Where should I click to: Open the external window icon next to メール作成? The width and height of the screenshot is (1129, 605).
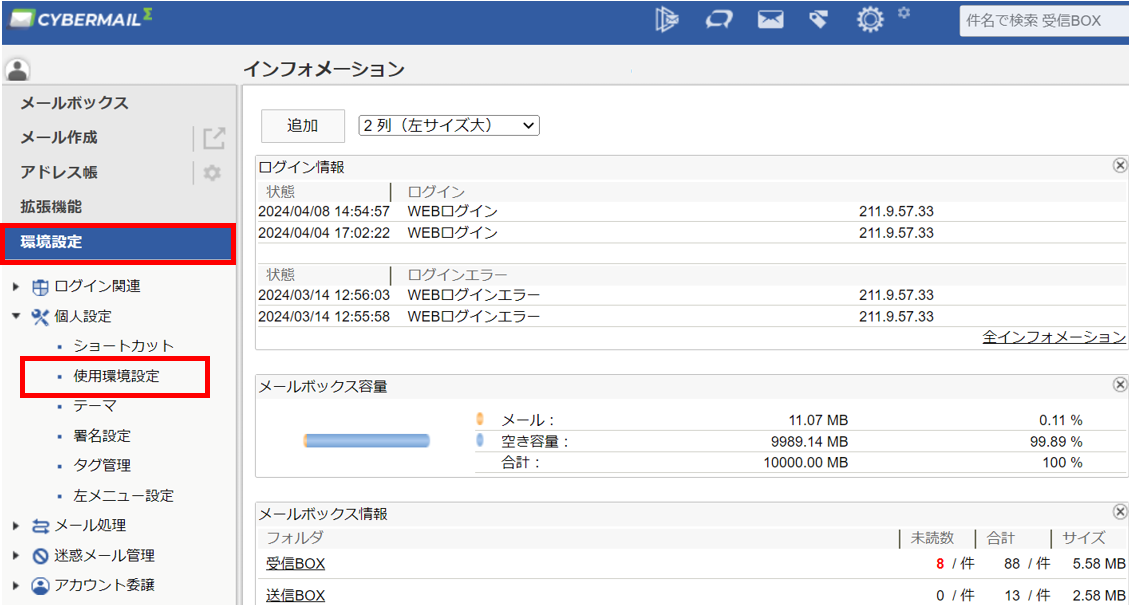click(212, 138)
